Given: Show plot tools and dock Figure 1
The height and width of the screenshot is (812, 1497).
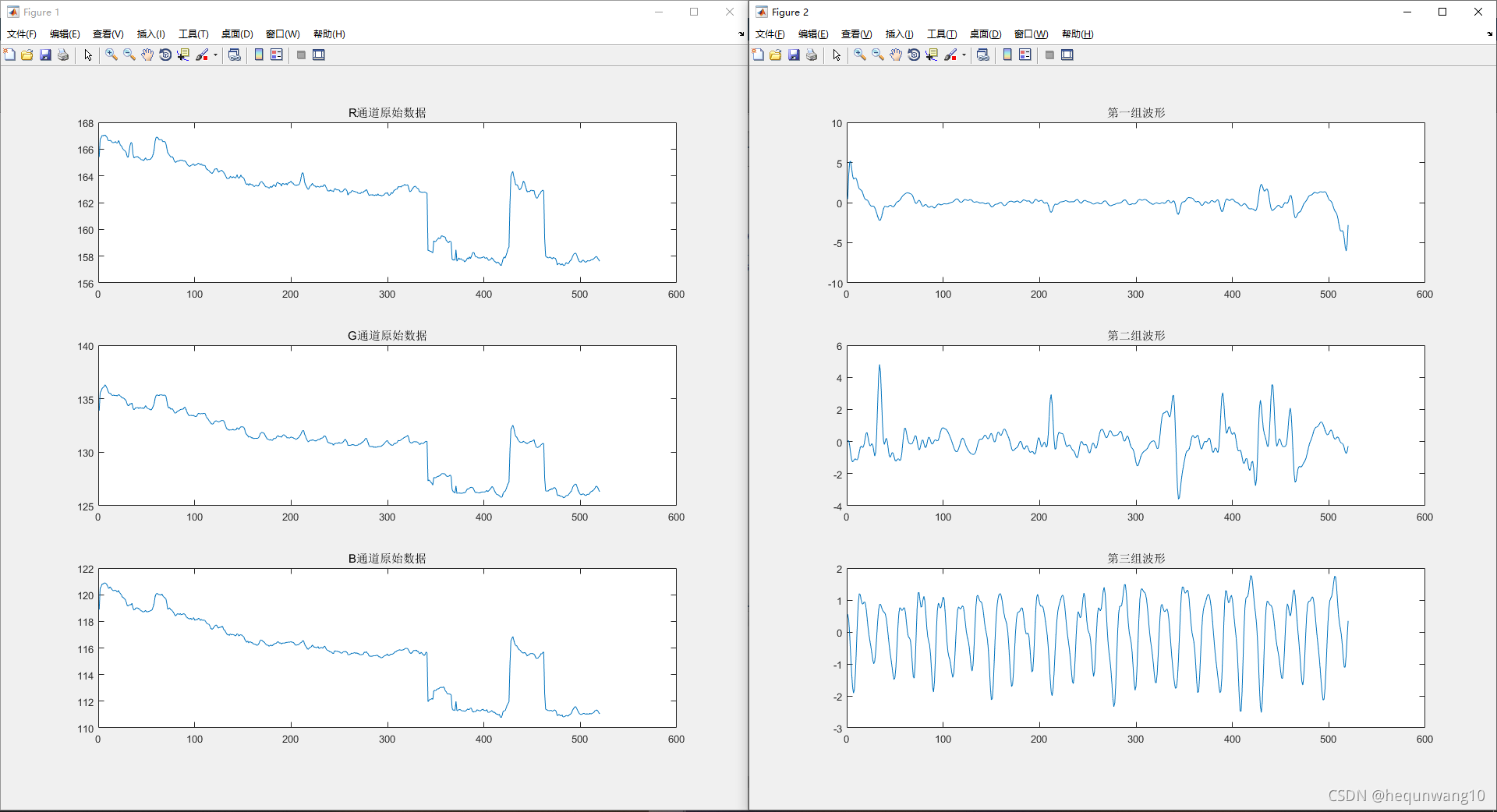Looking at the screenshot, I should [319, 55].
